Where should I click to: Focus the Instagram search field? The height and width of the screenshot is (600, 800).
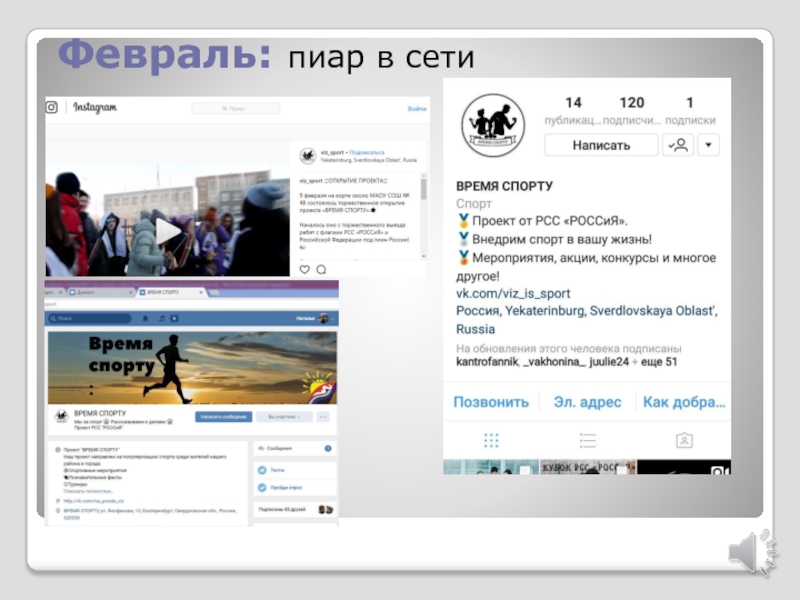236,108
